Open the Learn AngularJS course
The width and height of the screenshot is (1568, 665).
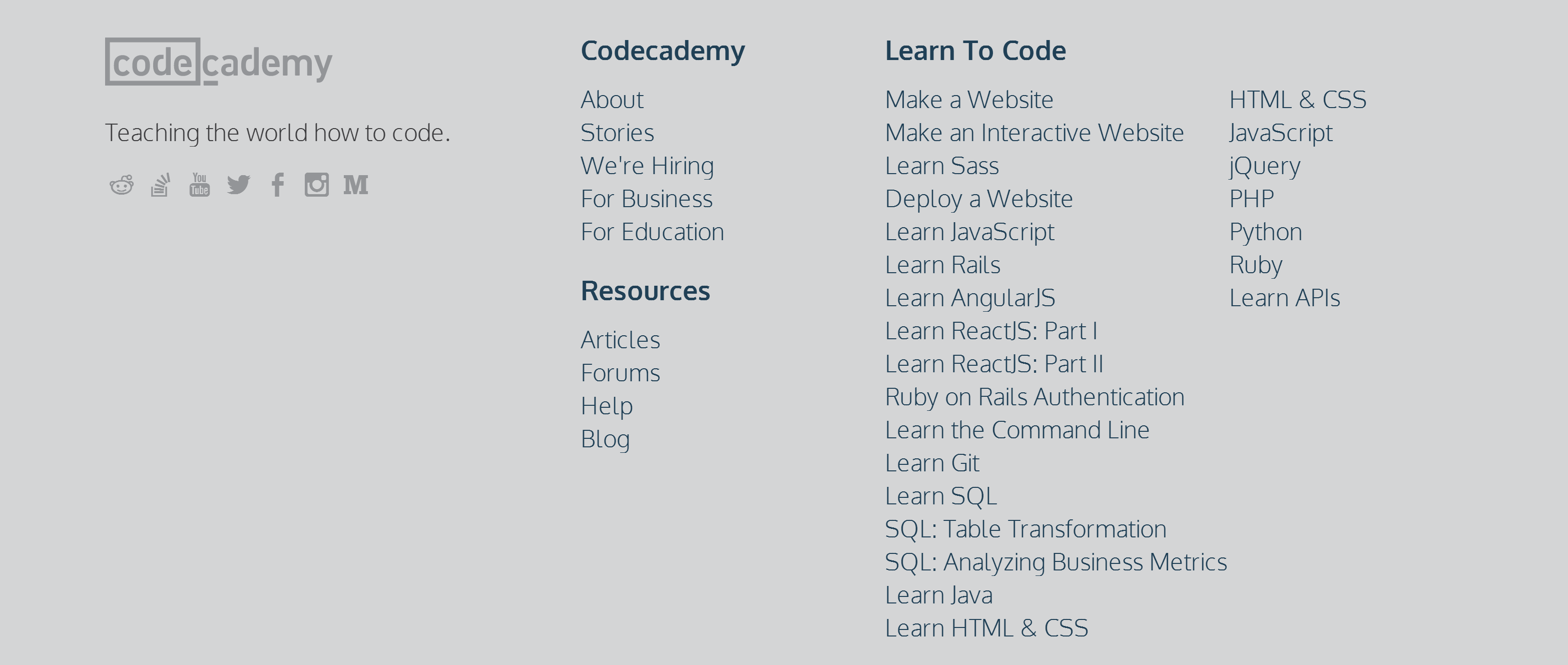click(x=970, y=298)
